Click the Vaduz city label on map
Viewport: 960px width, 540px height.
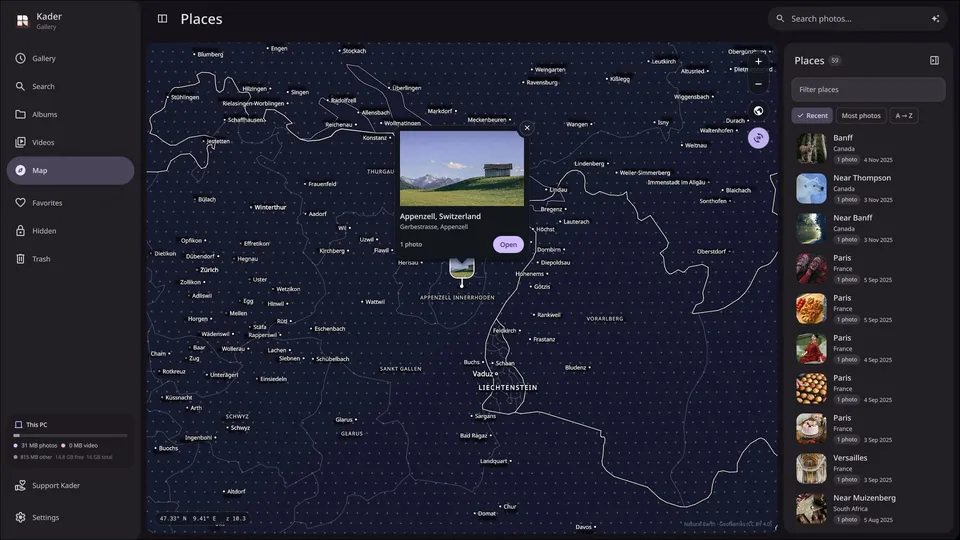482,373
